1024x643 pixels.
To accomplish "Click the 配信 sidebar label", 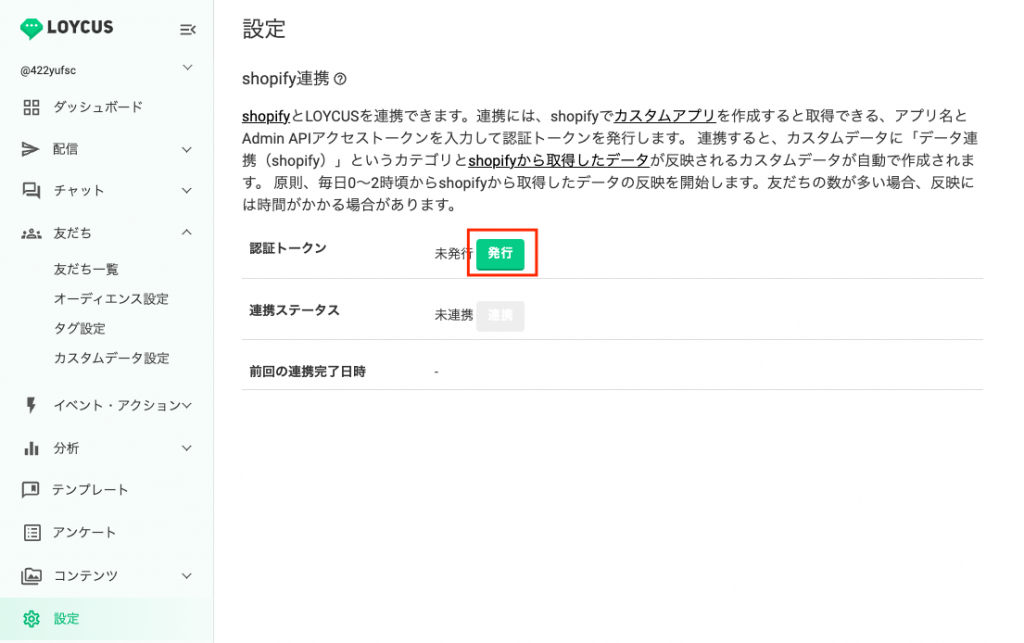I will [x=65, y=149].
